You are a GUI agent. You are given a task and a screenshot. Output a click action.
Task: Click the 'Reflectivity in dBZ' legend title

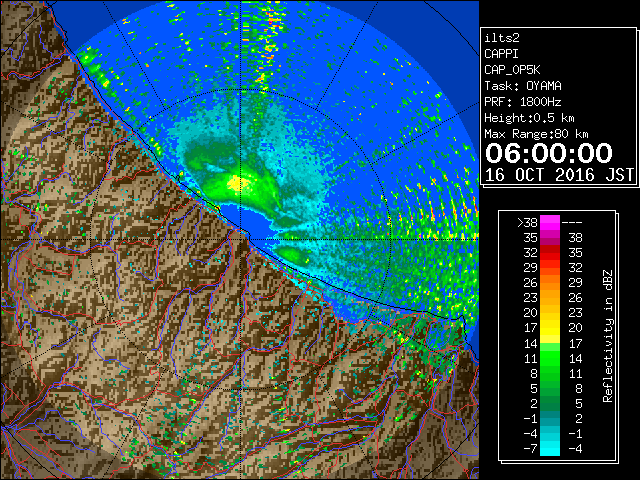point(608,336)
